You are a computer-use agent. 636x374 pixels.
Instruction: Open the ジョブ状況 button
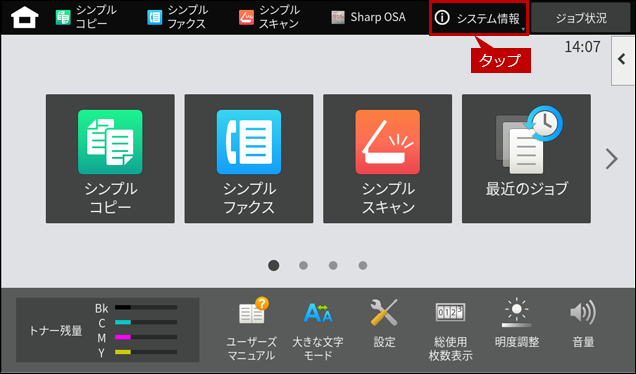[581, 18]
